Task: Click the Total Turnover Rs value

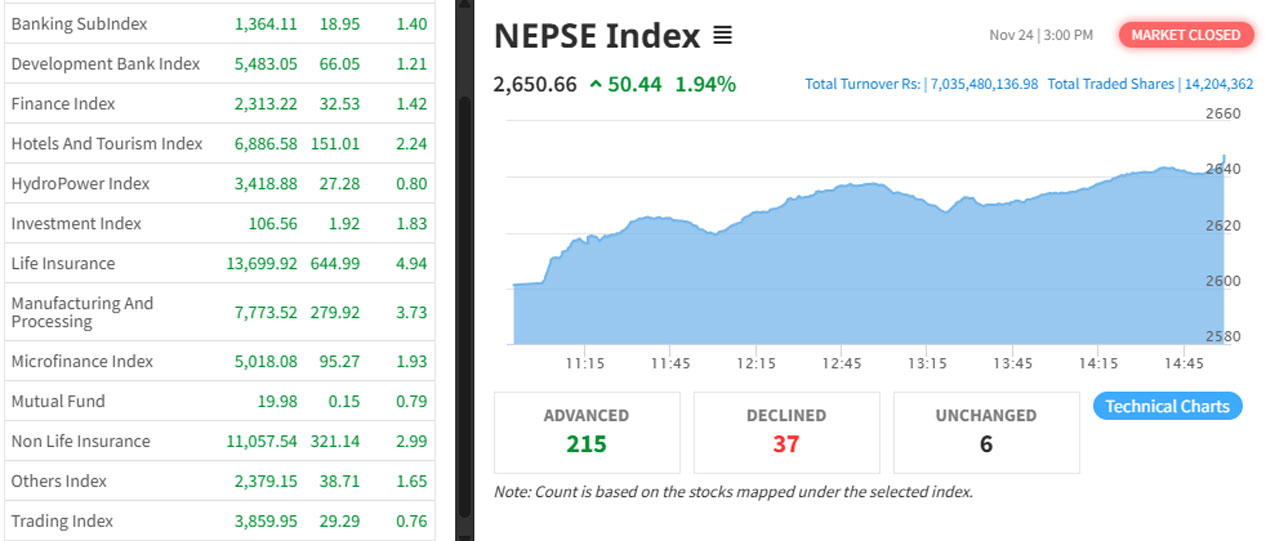Action: coord(984,85)
